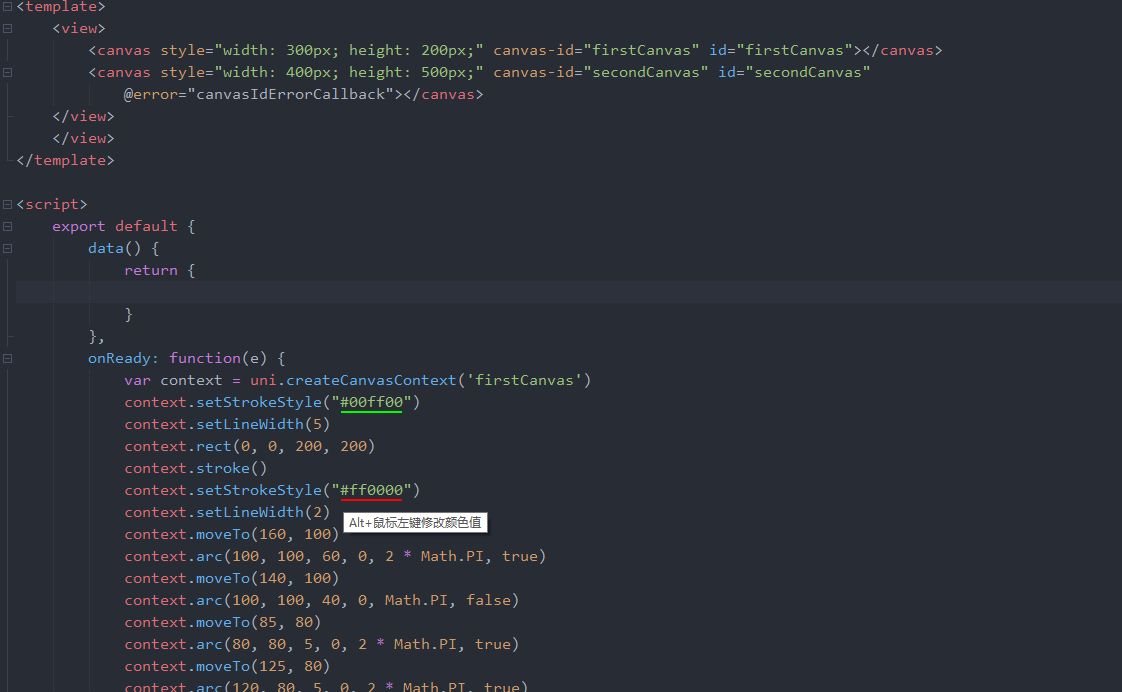Screen dimensions: 1122x692
Task: Place cursor on the empty highlighted line
Action: (x=500, y=292)
